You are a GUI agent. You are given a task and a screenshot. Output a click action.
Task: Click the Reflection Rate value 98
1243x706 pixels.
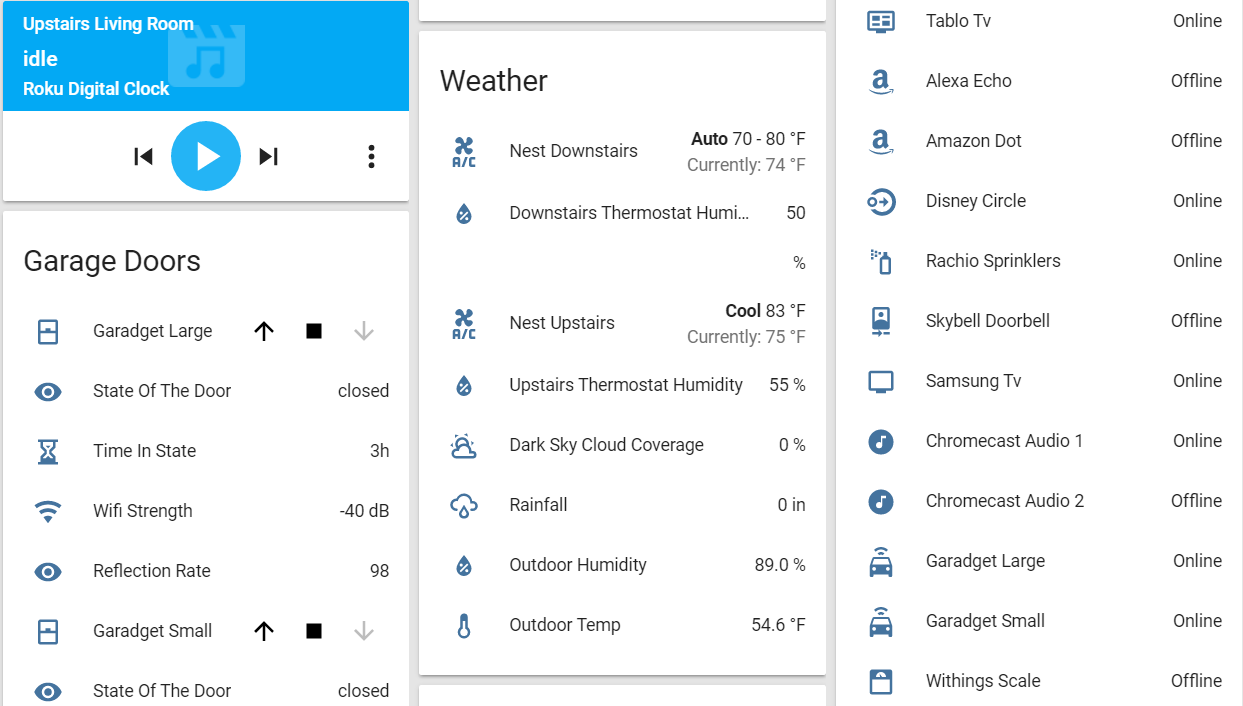380,571
